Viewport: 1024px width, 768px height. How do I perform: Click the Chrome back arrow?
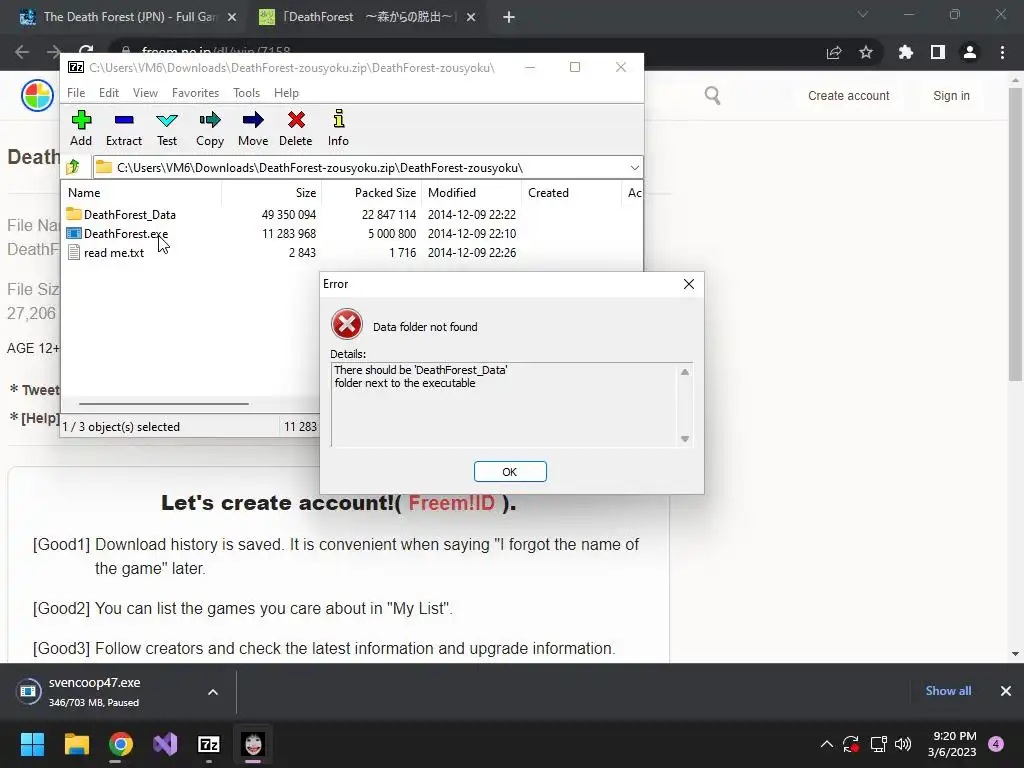(22, 52)
